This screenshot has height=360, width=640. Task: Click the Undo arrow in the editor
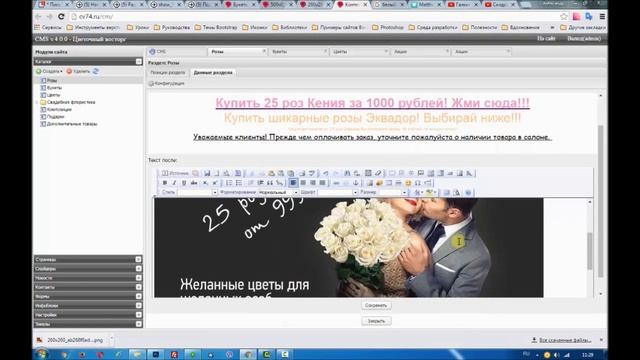pos(326,173)
